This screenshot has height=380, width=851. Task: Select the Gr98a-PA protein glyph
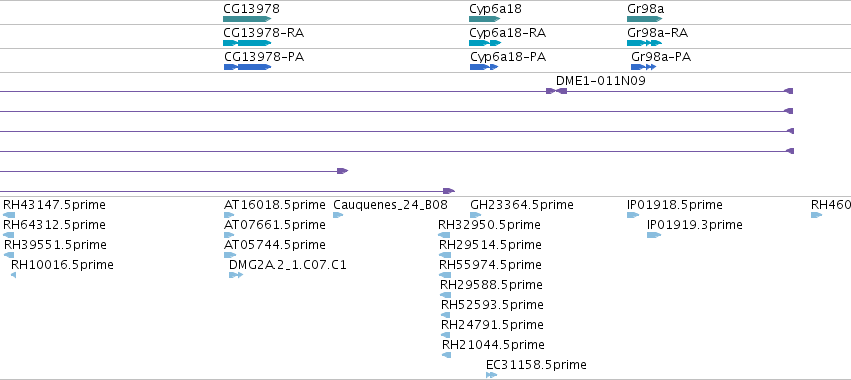pos(644,67)
